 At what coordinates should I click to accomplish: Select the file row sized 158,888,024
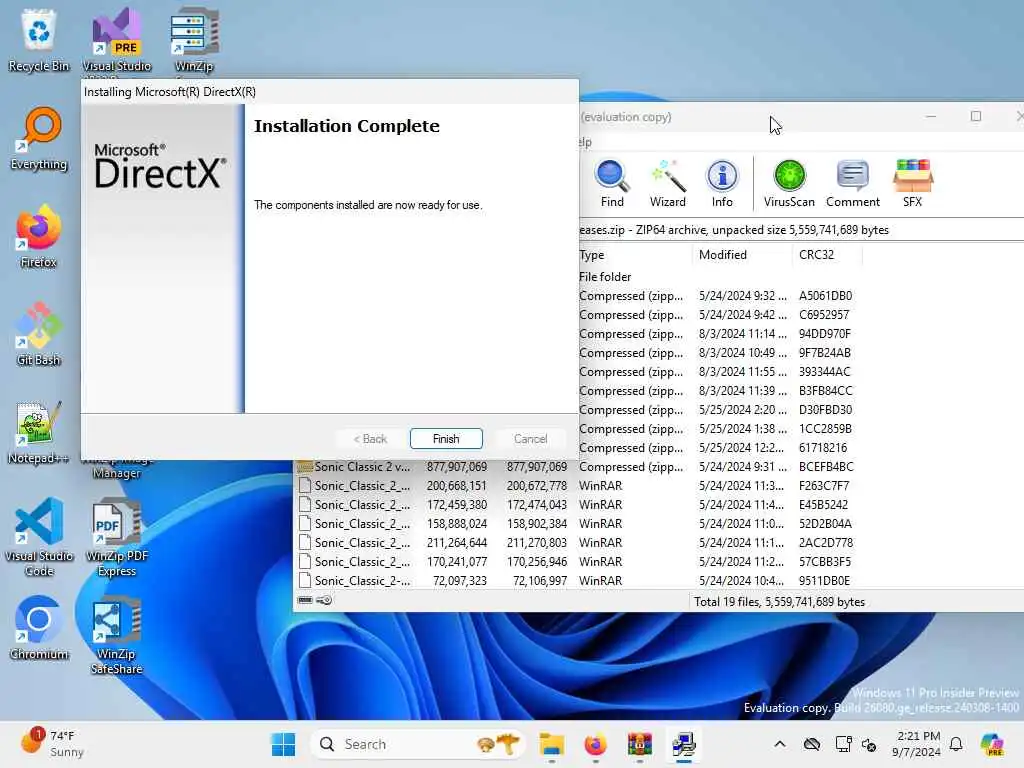coord(575,524)
